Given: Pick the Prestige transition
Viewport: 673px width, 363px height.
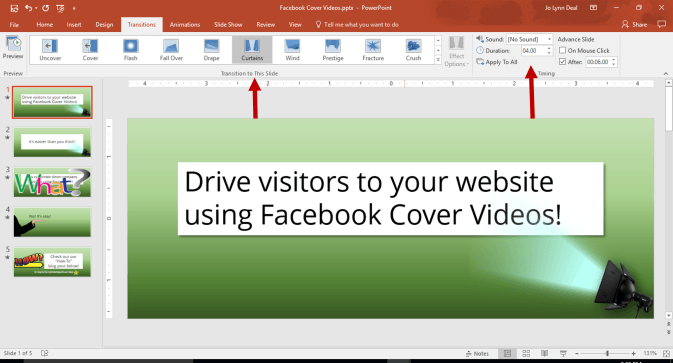Looking at the screenshot, I should [x=333, y=50].
